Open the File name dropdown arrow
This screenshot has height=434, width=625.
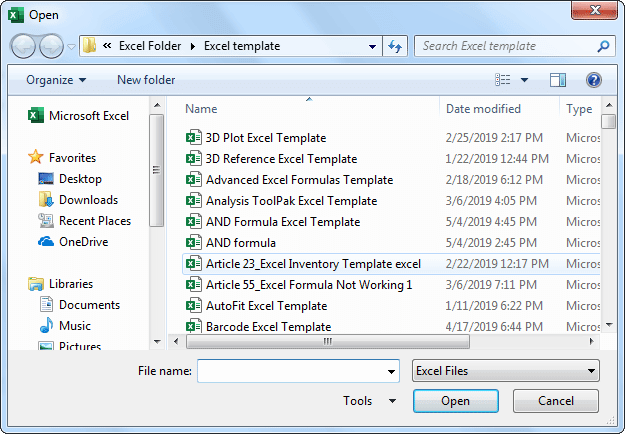click(391, 371)
